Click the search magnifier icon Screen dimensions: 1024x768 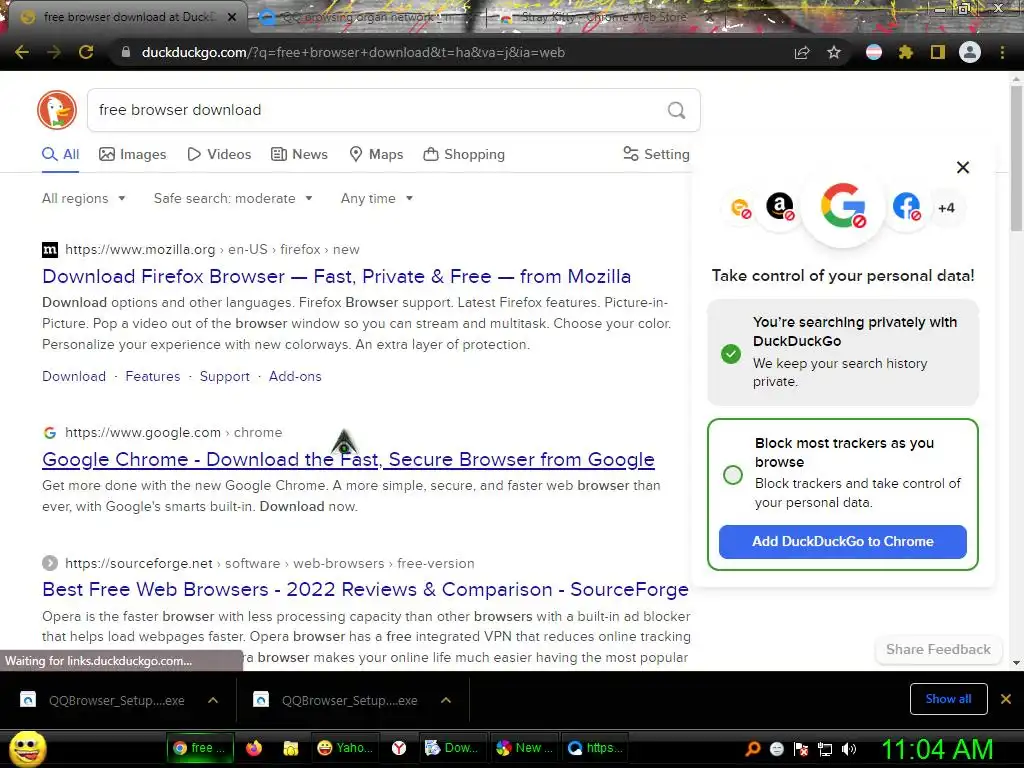677,110
